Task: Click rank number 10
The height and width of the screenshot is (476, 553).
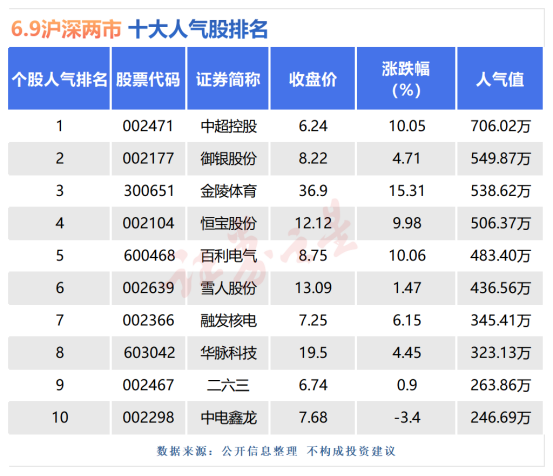Action: click(60, 418)
